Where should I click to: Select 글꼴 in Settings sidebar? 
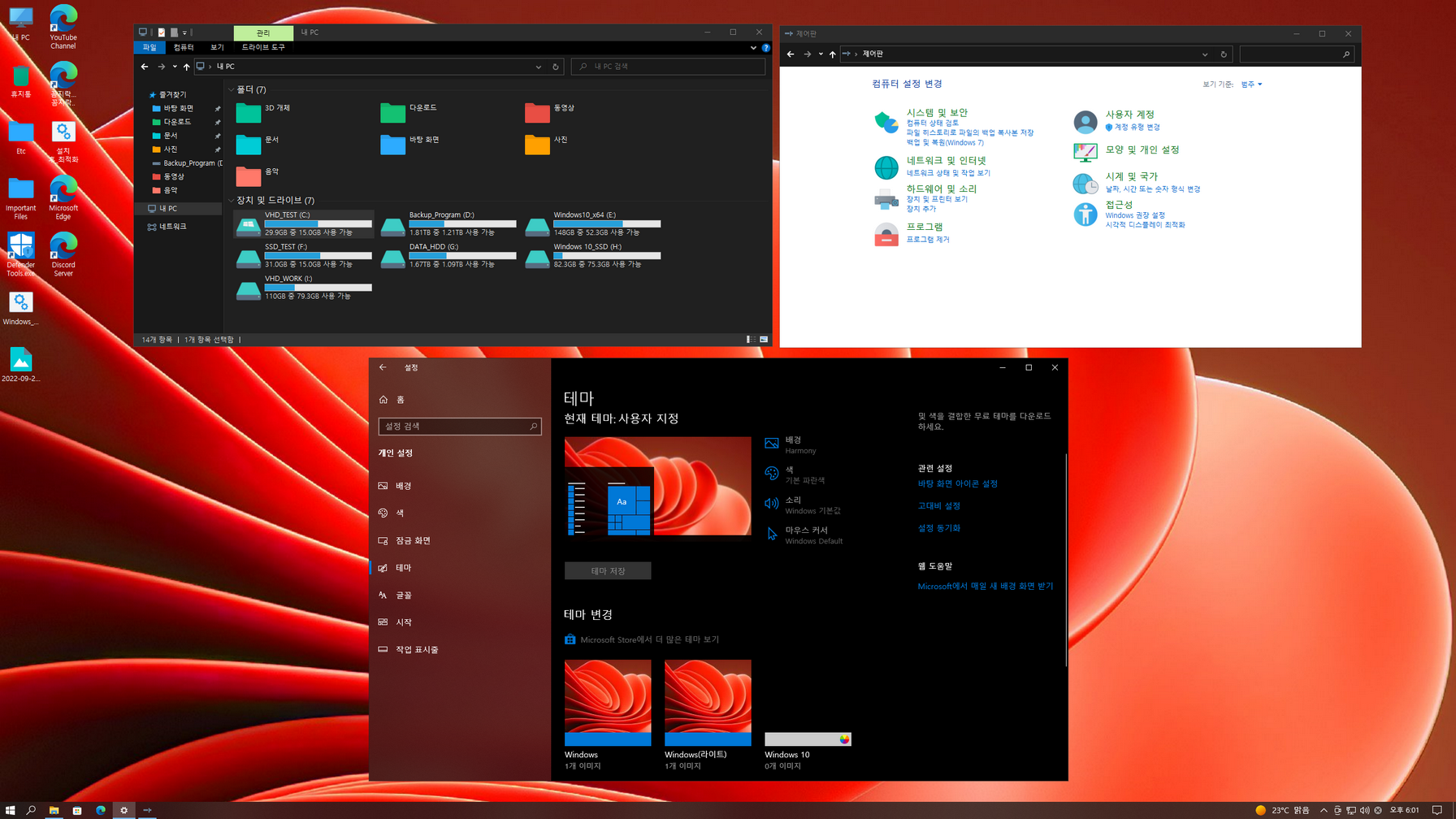coord(460,595)
